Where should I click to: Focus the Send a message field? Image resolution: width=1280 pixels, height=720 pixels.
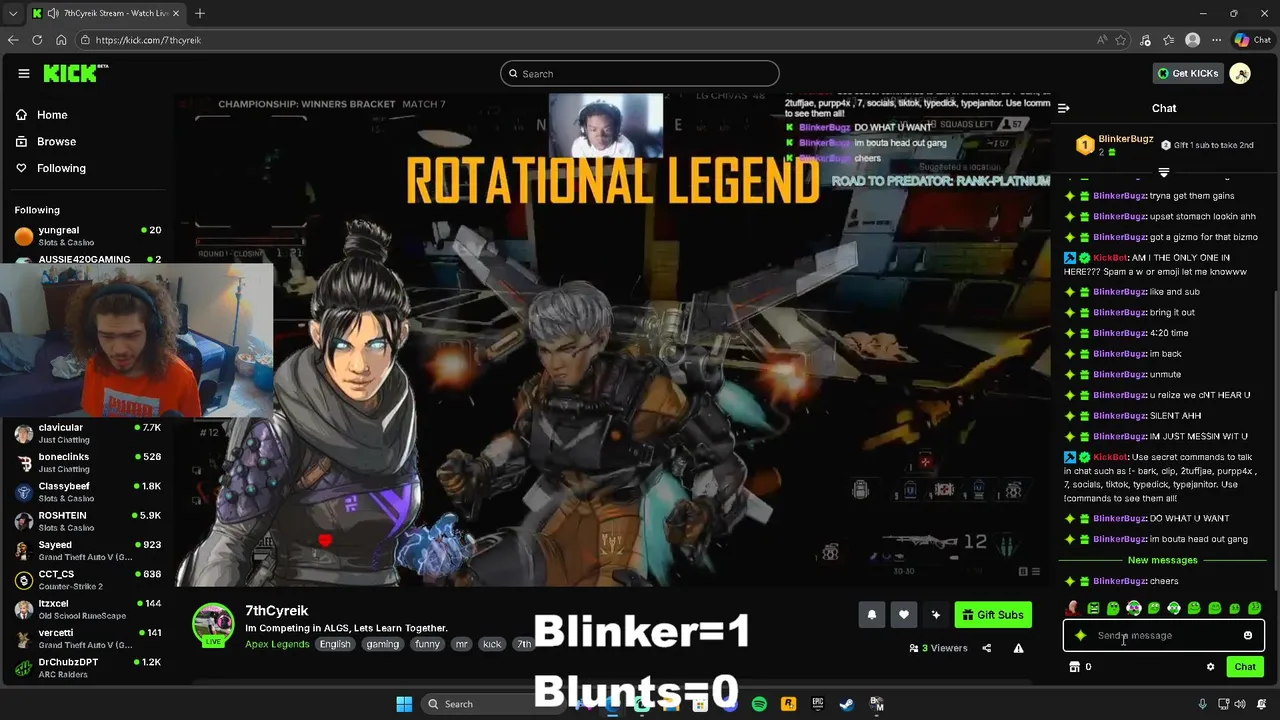coord(1163,635)
